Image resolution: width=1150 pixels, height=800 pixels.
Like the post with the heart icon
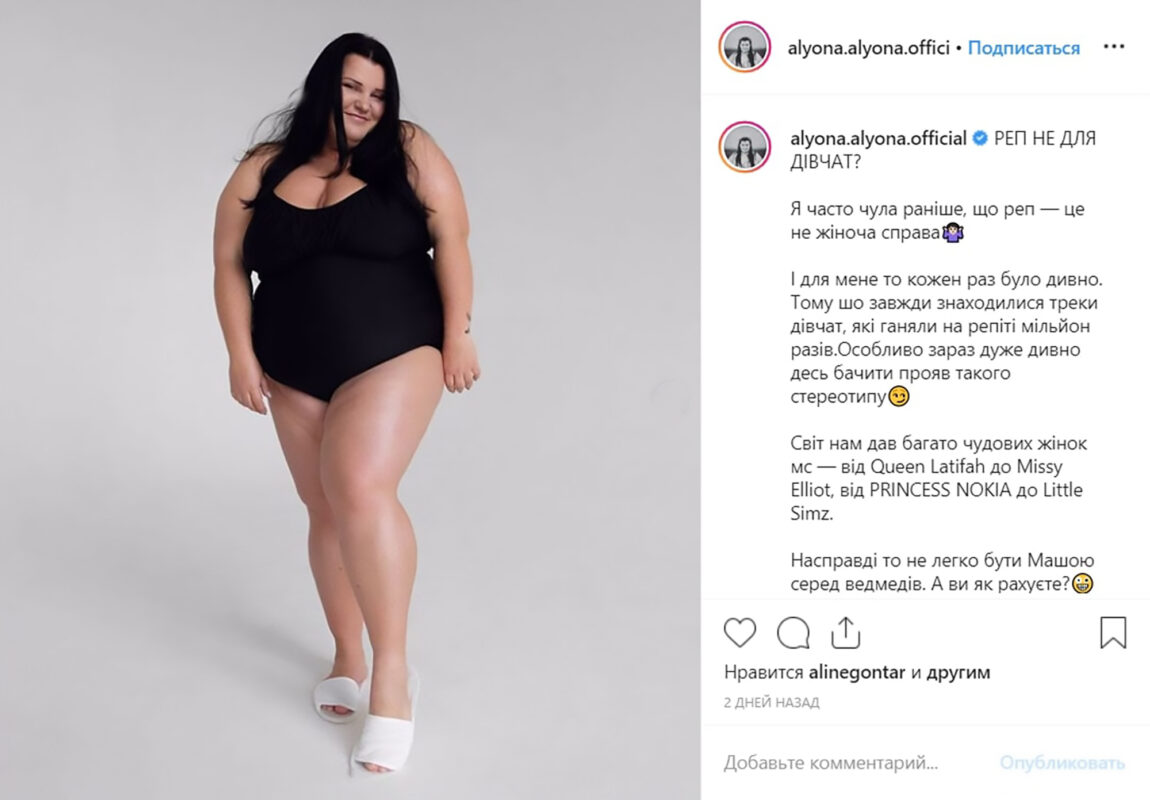739,632
